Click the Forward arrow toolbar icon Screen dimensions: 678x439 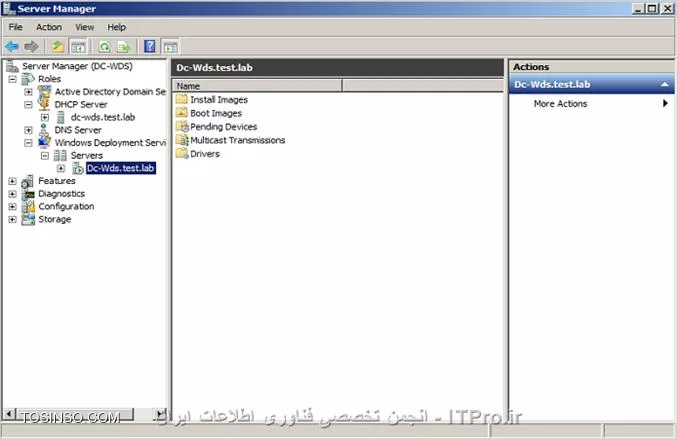pos(31,46)
